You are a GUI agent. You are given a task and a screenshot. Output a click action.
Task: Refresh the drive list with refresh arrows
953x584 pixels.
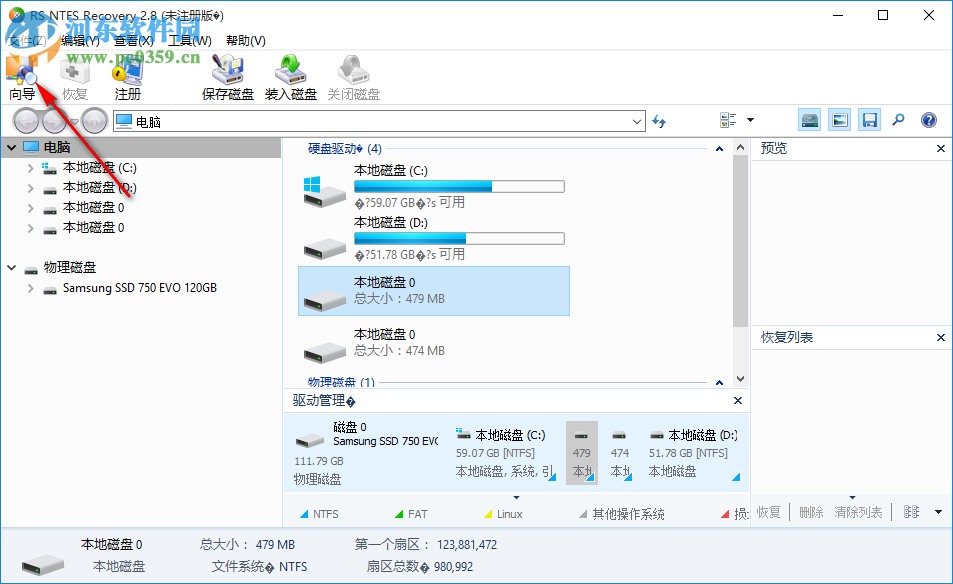click(x=658, y=120)
